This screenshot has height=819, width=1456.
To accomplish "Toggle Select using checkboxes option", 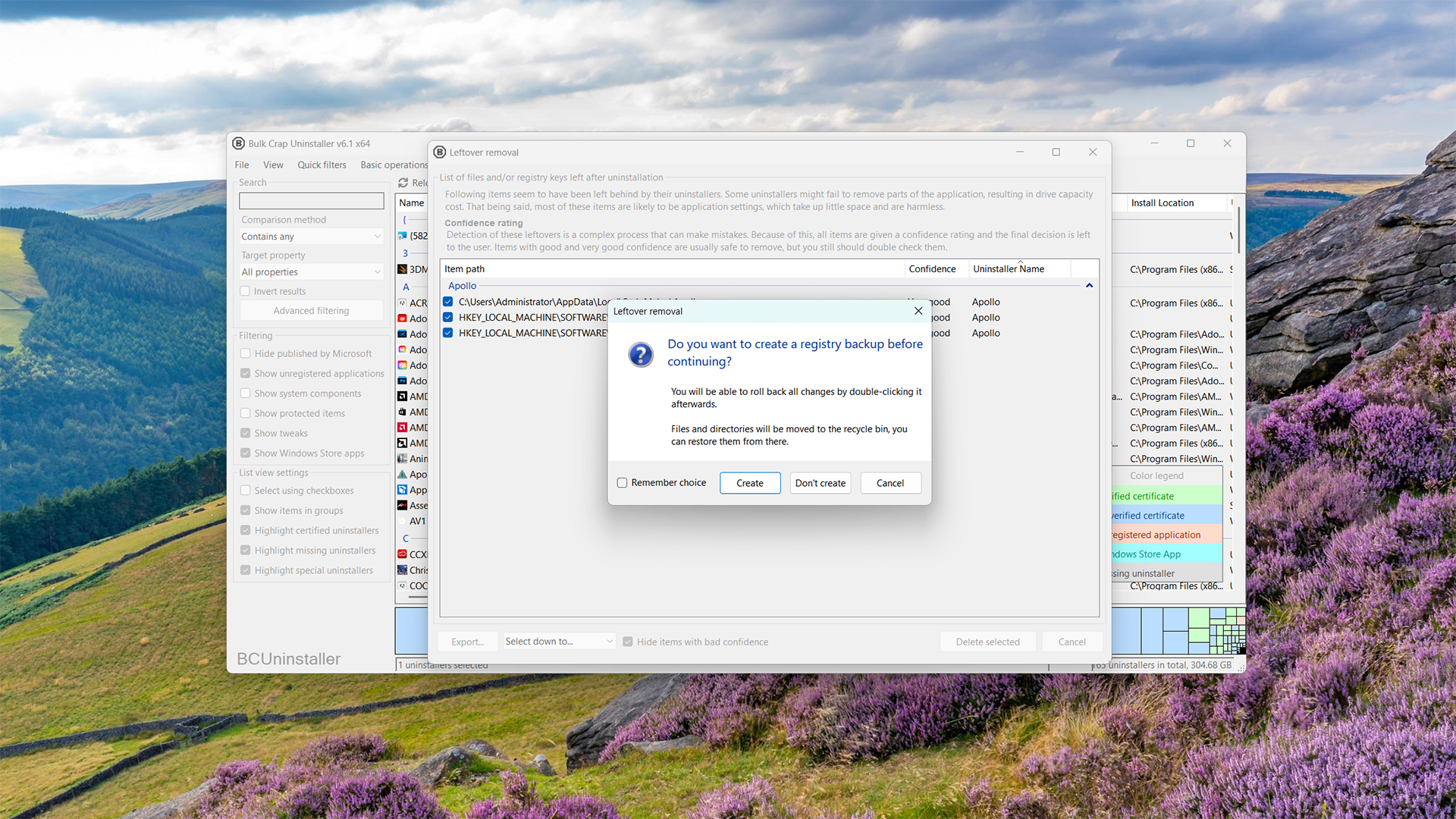I will [x=246, y=491].
